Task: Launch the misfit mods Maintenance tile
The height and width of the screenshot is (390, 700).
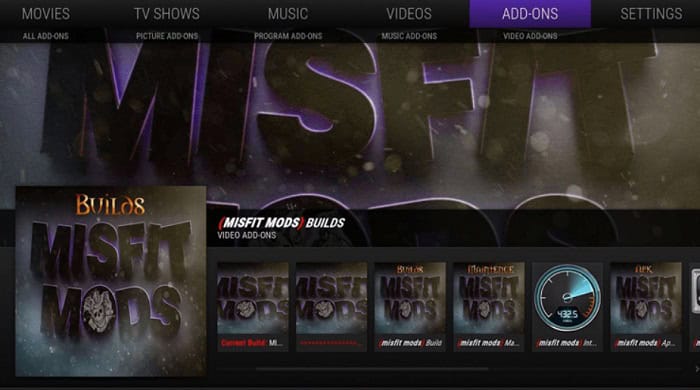Action: (489, 307)
